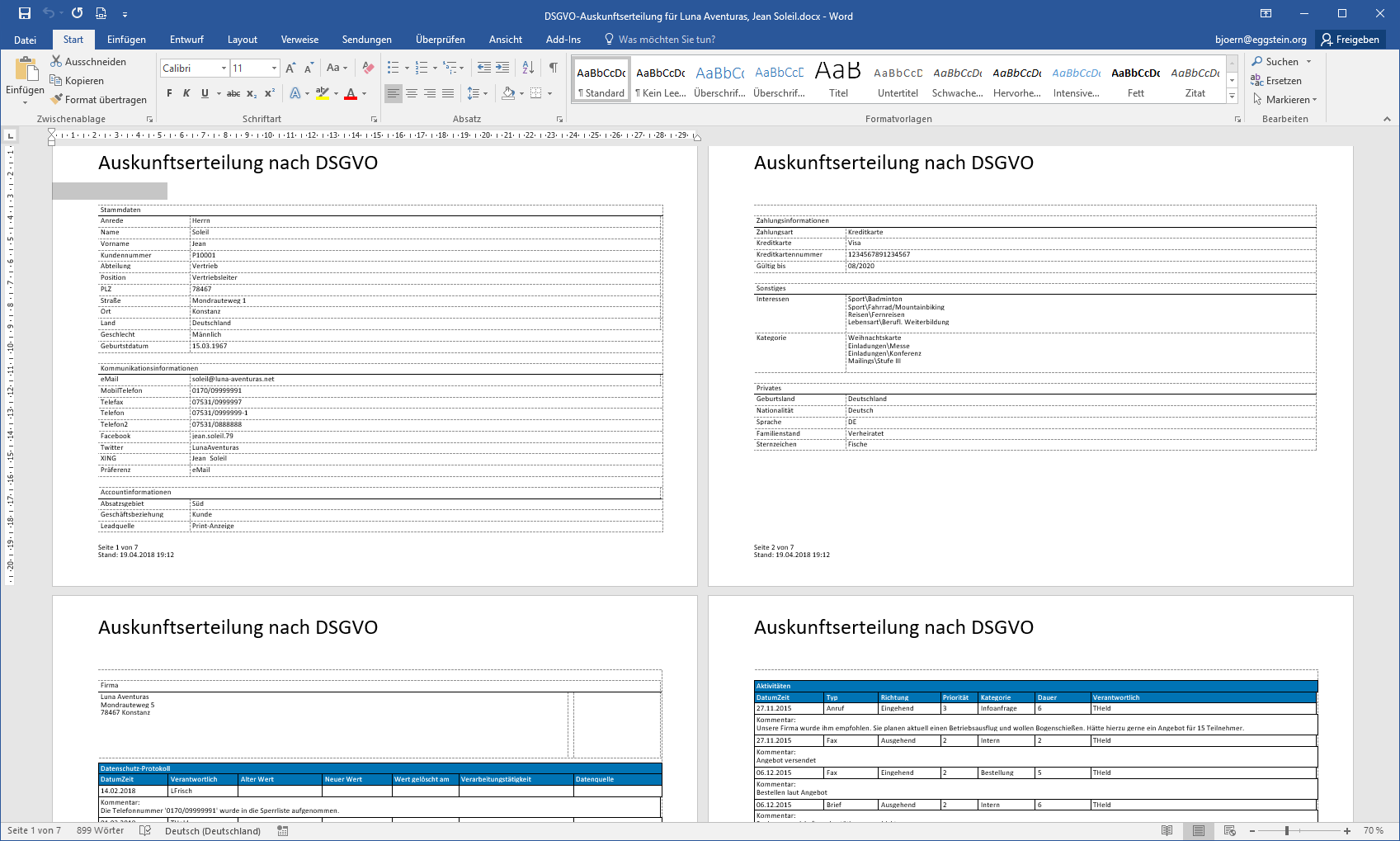The width and height of the screenshot is (1400, 841).
Task: Click the Save icon in title bar
Action: [x=25, y=13]
